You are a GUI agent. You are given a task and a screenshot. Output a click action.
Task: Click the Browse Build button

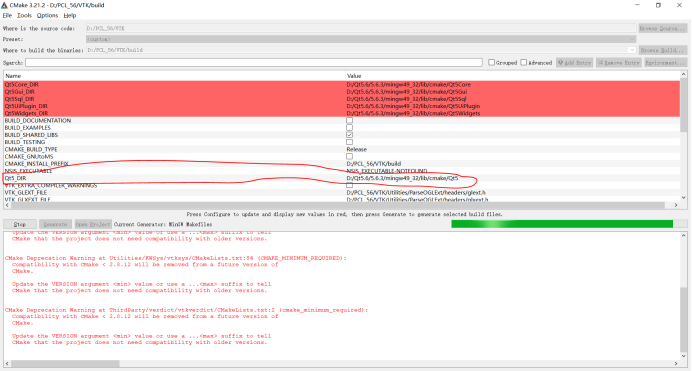(x=662, y=50)
